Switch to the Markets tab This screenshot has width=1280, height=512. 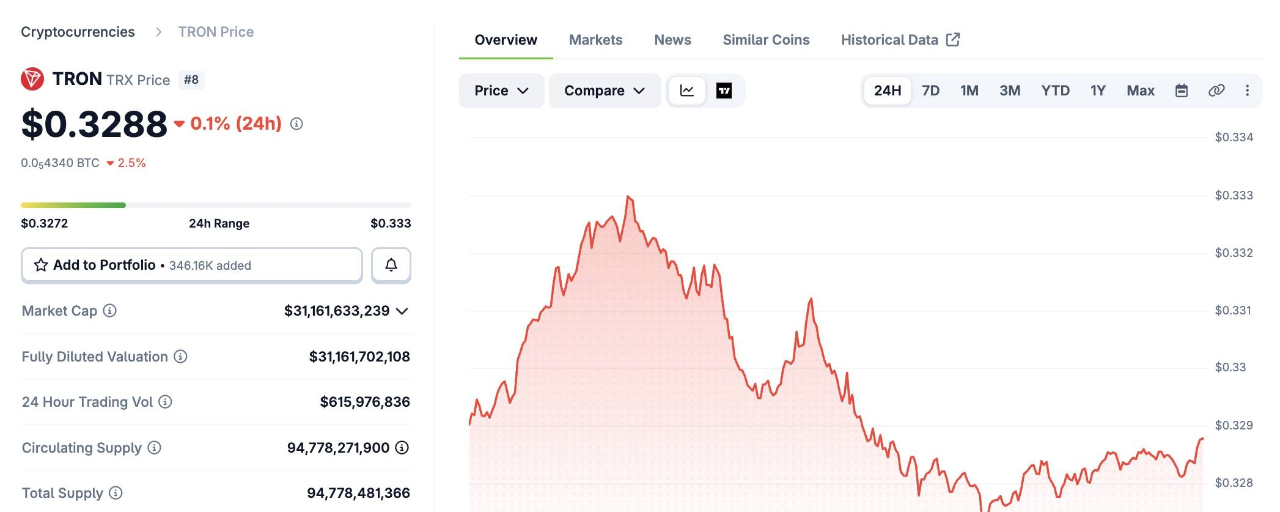pyautogui.click(x=596, y=40)
